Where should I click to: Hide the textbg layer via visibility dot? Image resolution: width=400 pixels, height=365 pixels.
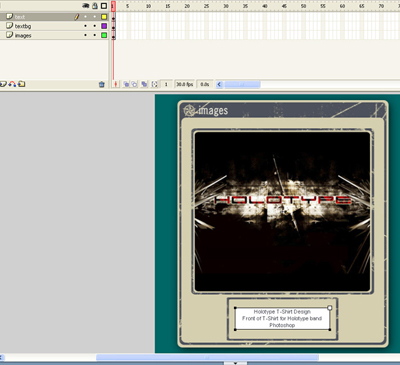(x=86, y=26)
